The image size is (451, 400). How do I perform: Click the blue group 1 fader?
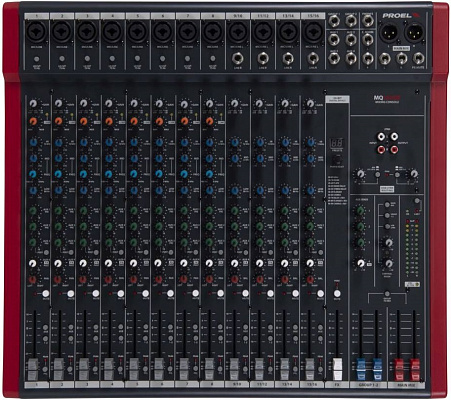tap(361, 369)
